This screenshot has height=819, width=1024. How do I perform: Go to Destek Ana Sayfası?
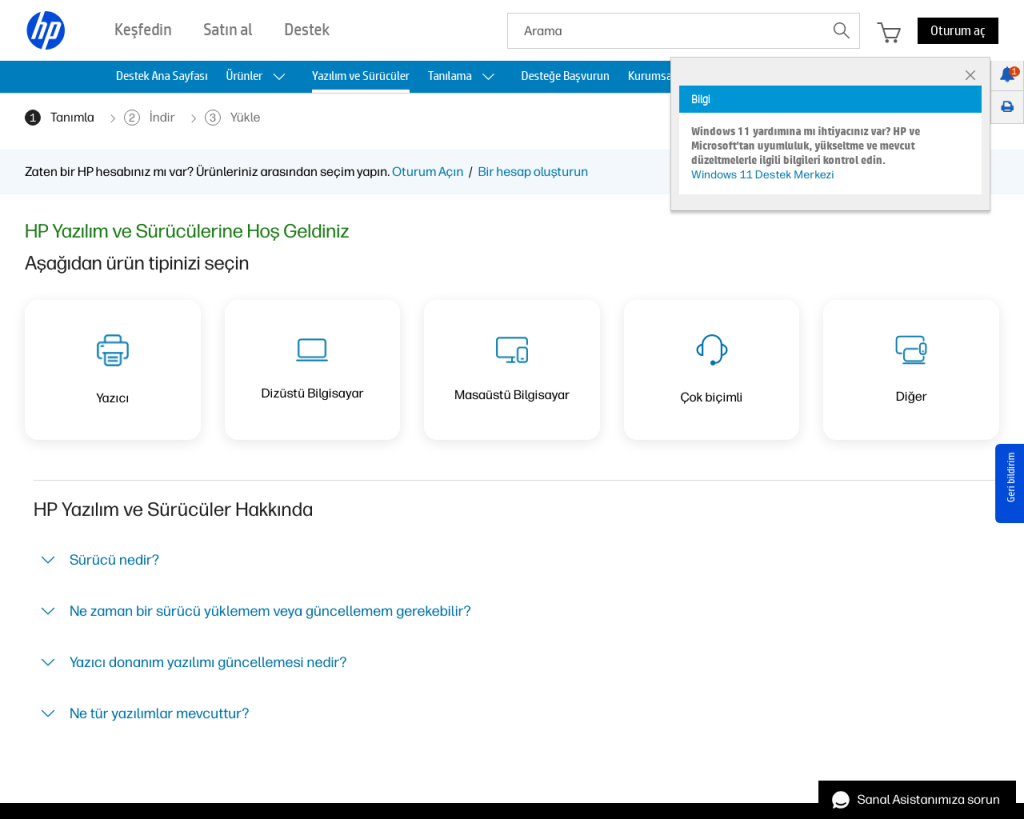tap(162, 76)
